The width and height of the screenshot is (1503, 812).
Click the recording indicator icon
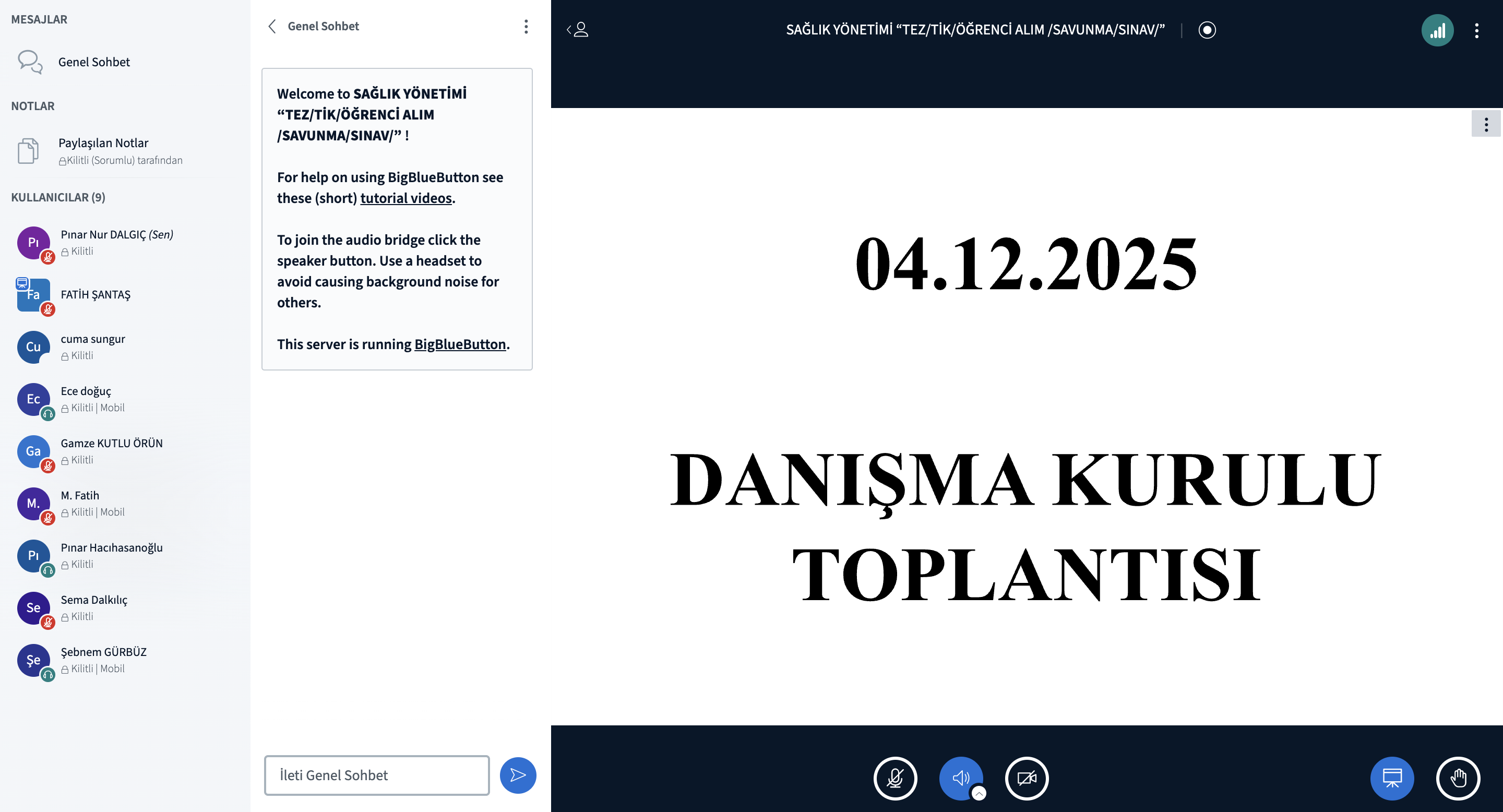coord(1207,30)
